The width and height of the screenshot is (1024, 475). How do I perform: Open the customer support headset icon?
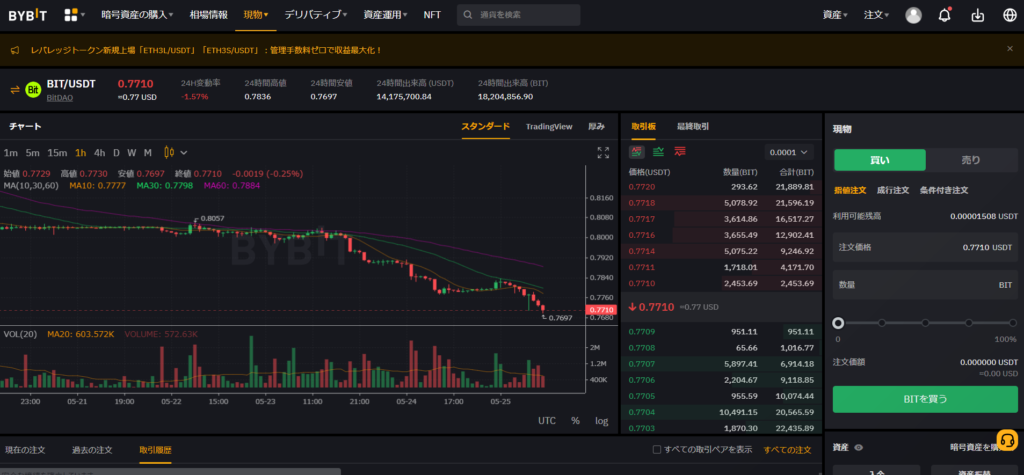(1008, 440)
